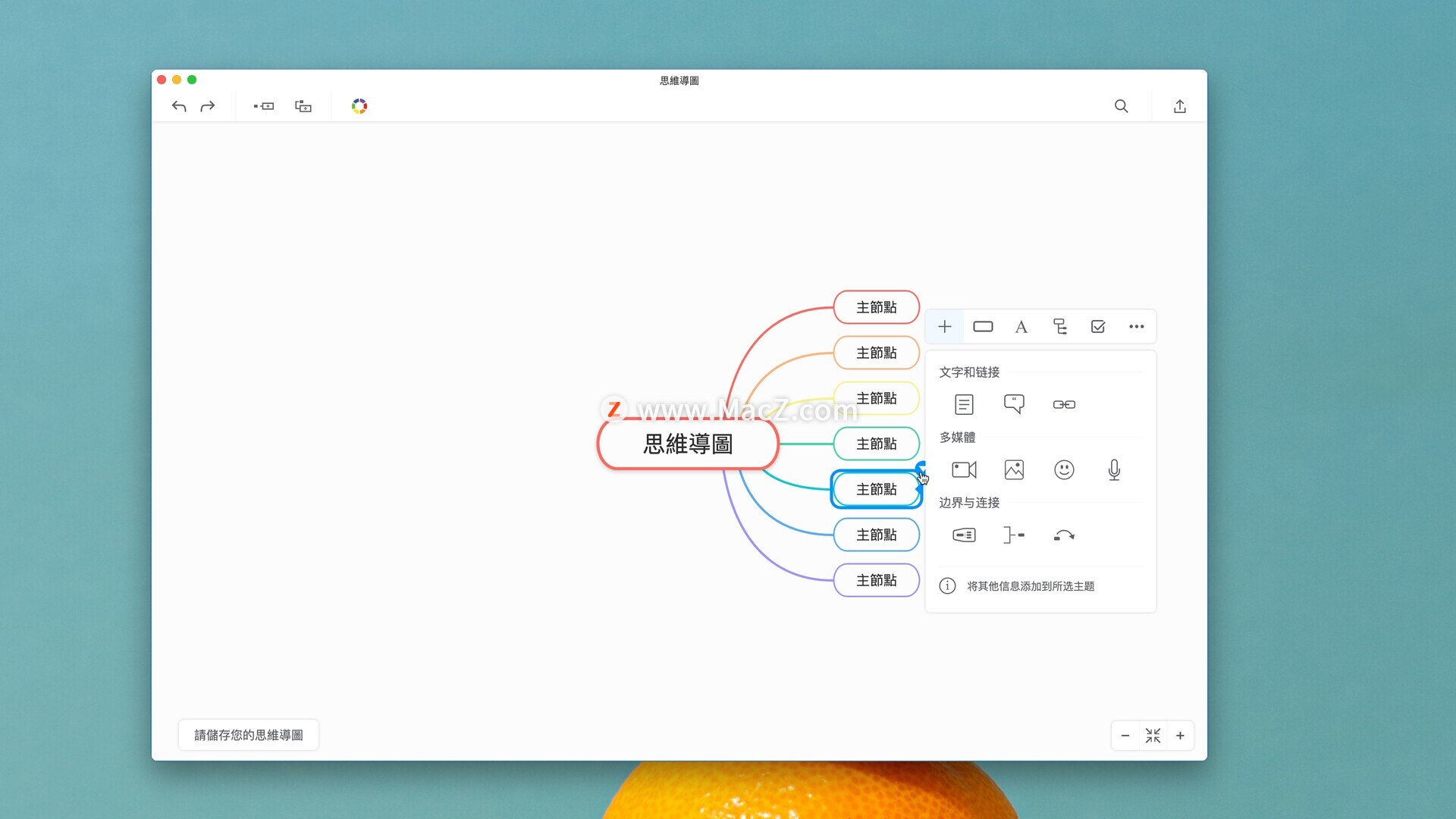Viewport: 1456px width, 819px height.
Task: Open the color theme wheel
Action: [359, 106]
